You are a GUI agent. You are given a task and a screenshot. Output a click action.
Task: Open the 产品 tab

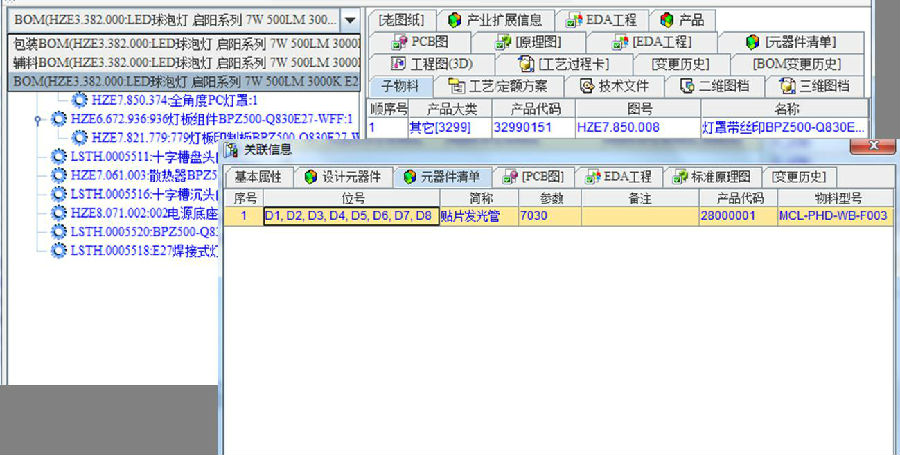pyautogui.click(x=682, y=21)
